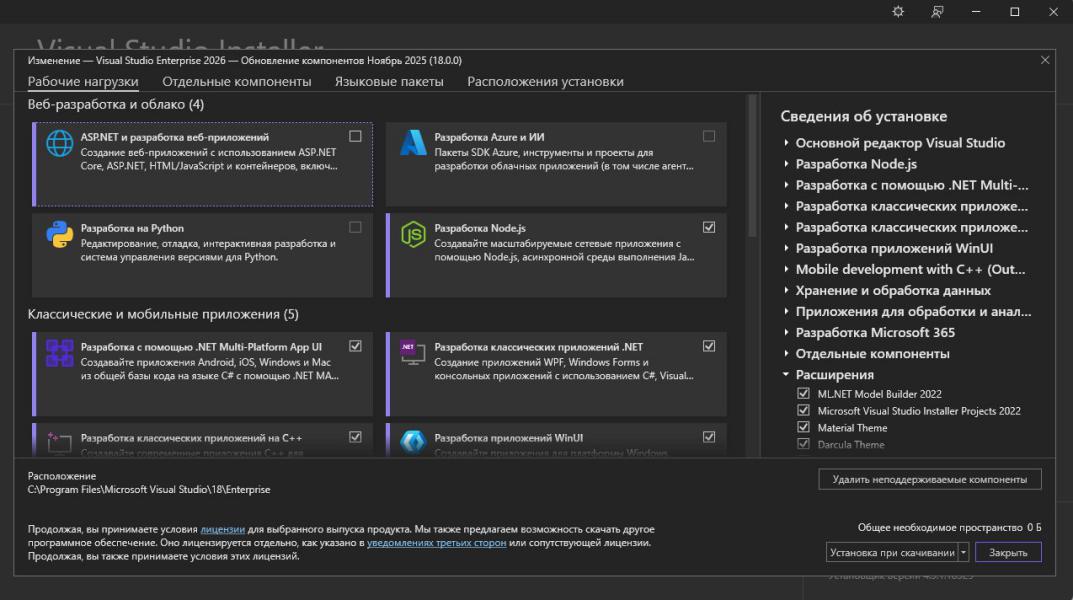This screenshot has width=1073, height=600.
Task: Click the Node.js workload icon
Action: point(413,235)
